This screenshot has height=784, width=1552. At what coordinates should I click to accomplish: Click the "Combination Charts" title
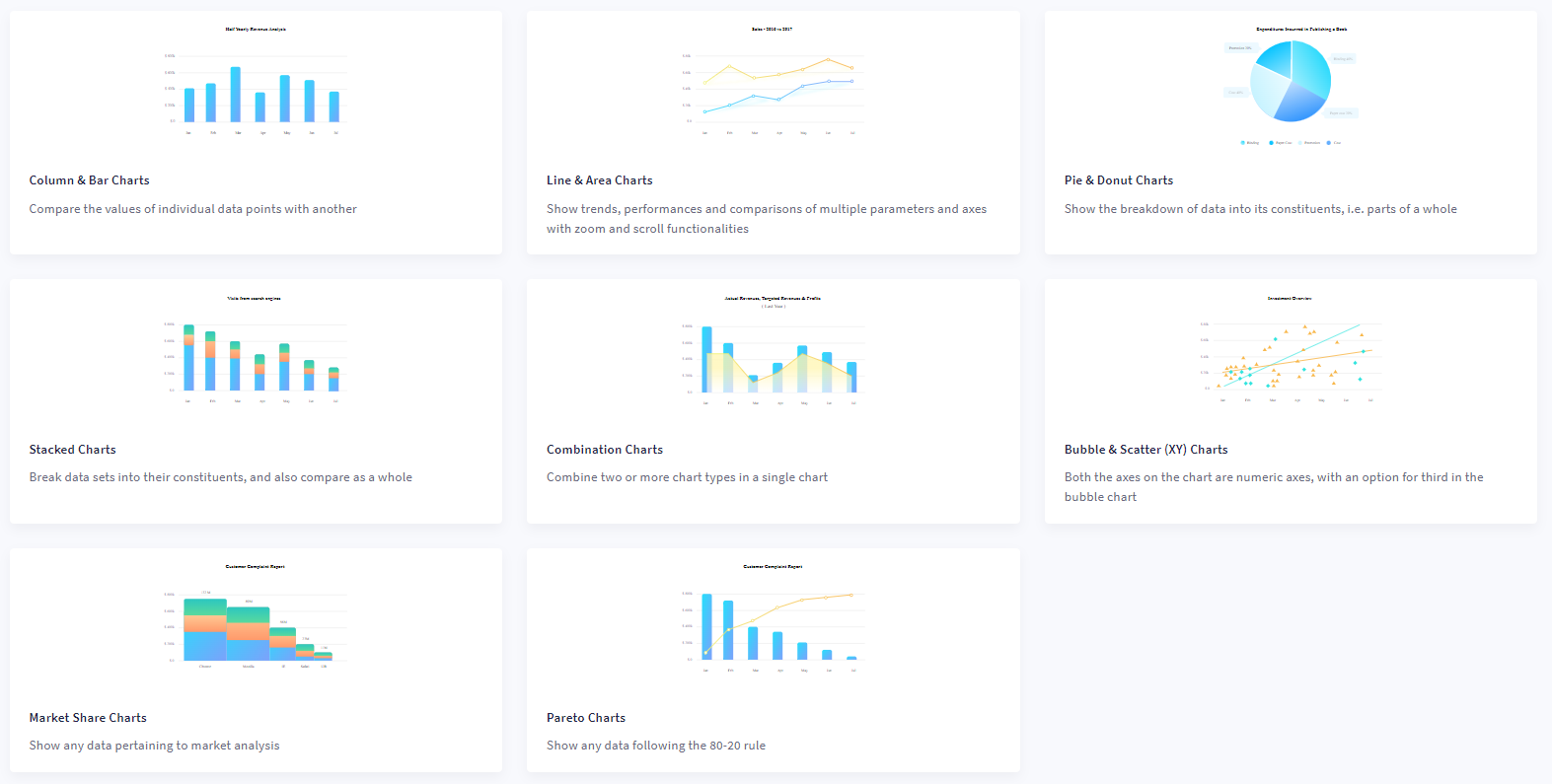pyautogui.click(x=605, y=450)
